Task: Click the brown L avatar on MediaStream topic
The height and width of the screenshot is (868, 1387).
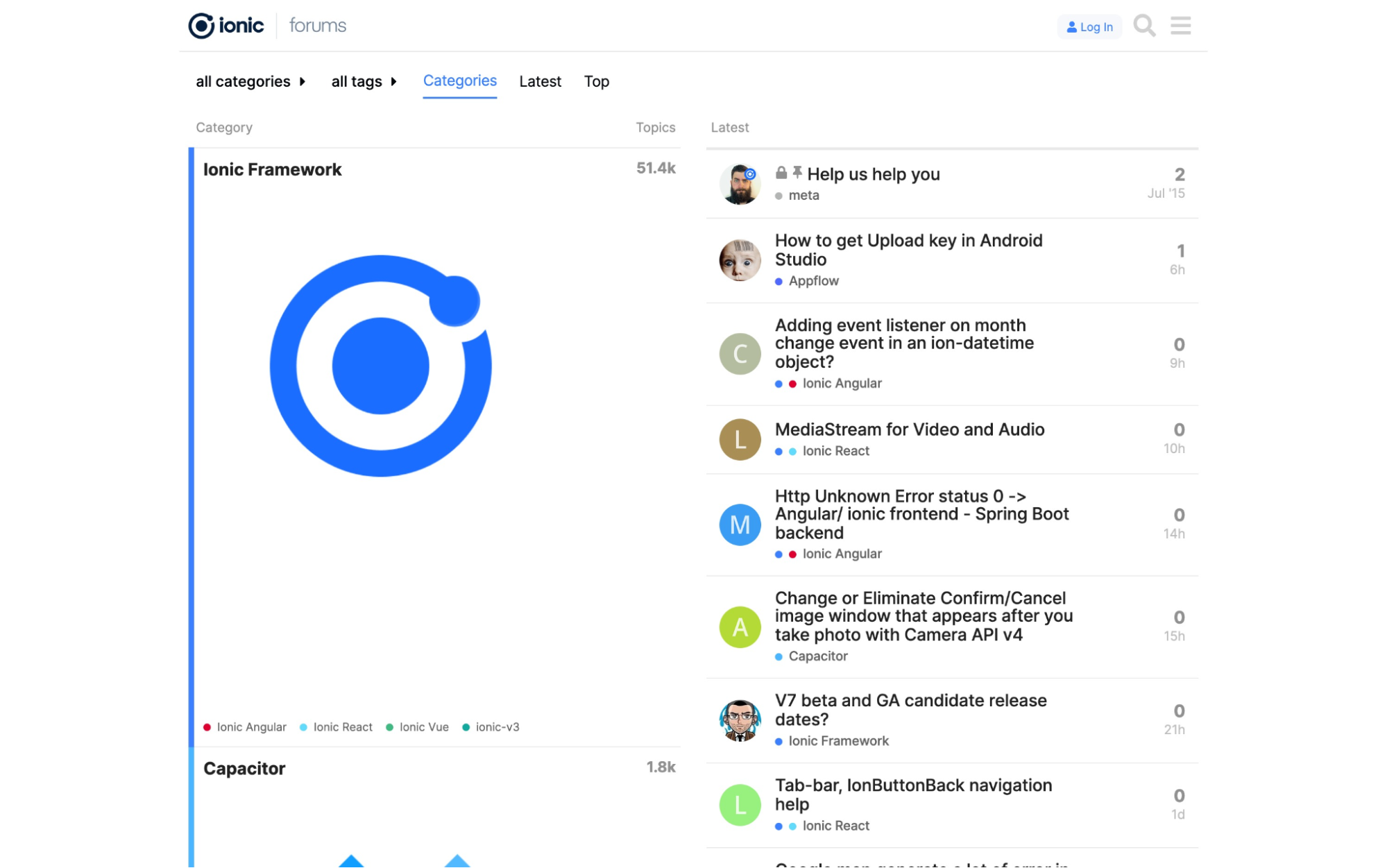Action: point(740,440)
